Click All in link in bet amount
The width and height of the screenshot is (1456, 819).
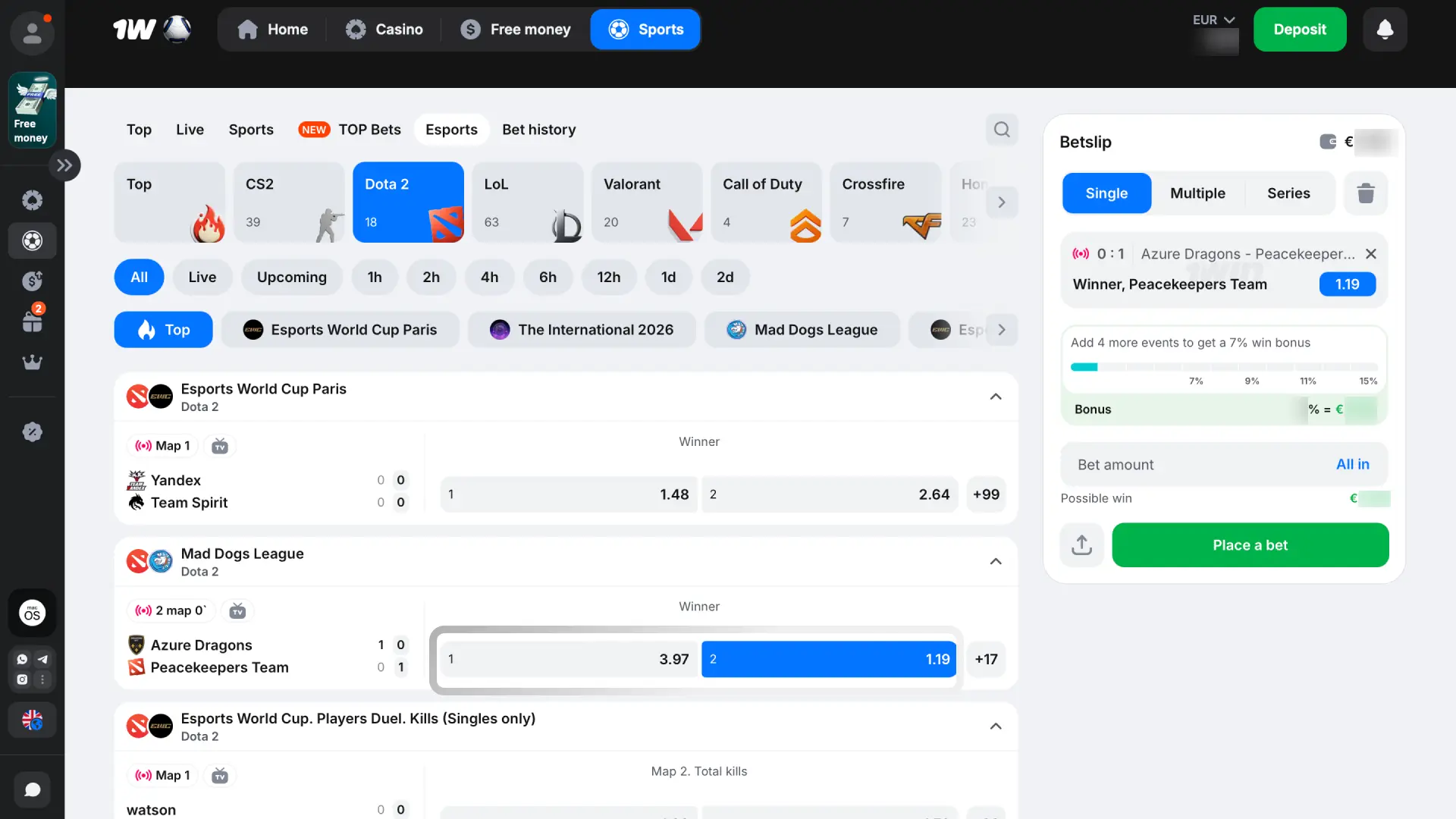pos(1353,464)
